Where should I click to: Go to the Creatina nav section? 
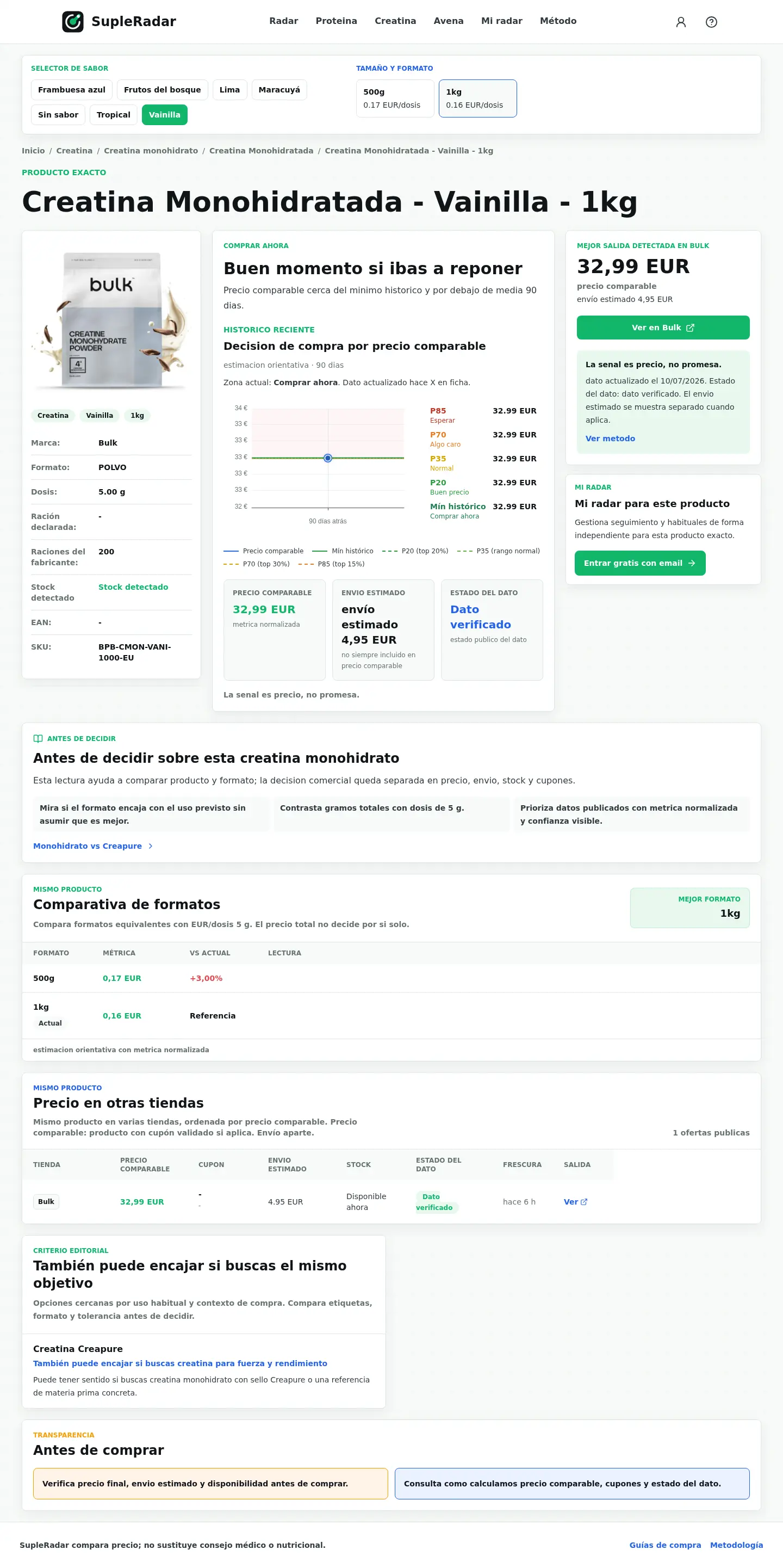[395, 21]
